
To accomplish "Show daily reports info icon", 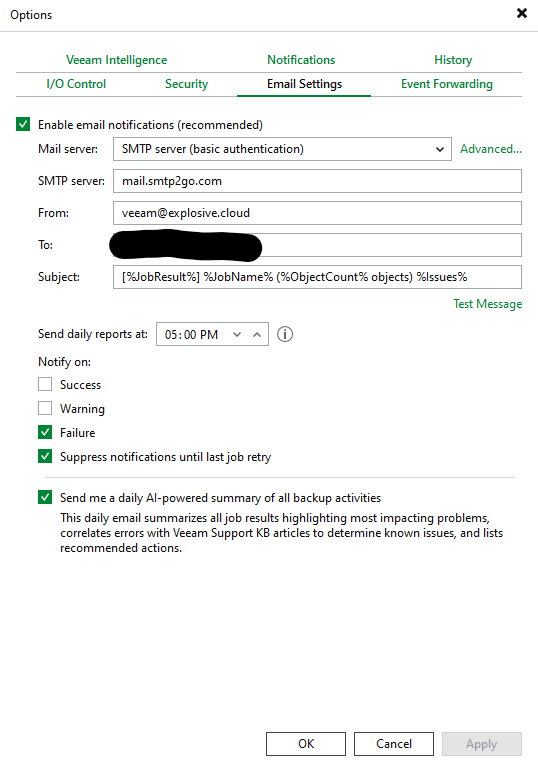I will point(285,334).
